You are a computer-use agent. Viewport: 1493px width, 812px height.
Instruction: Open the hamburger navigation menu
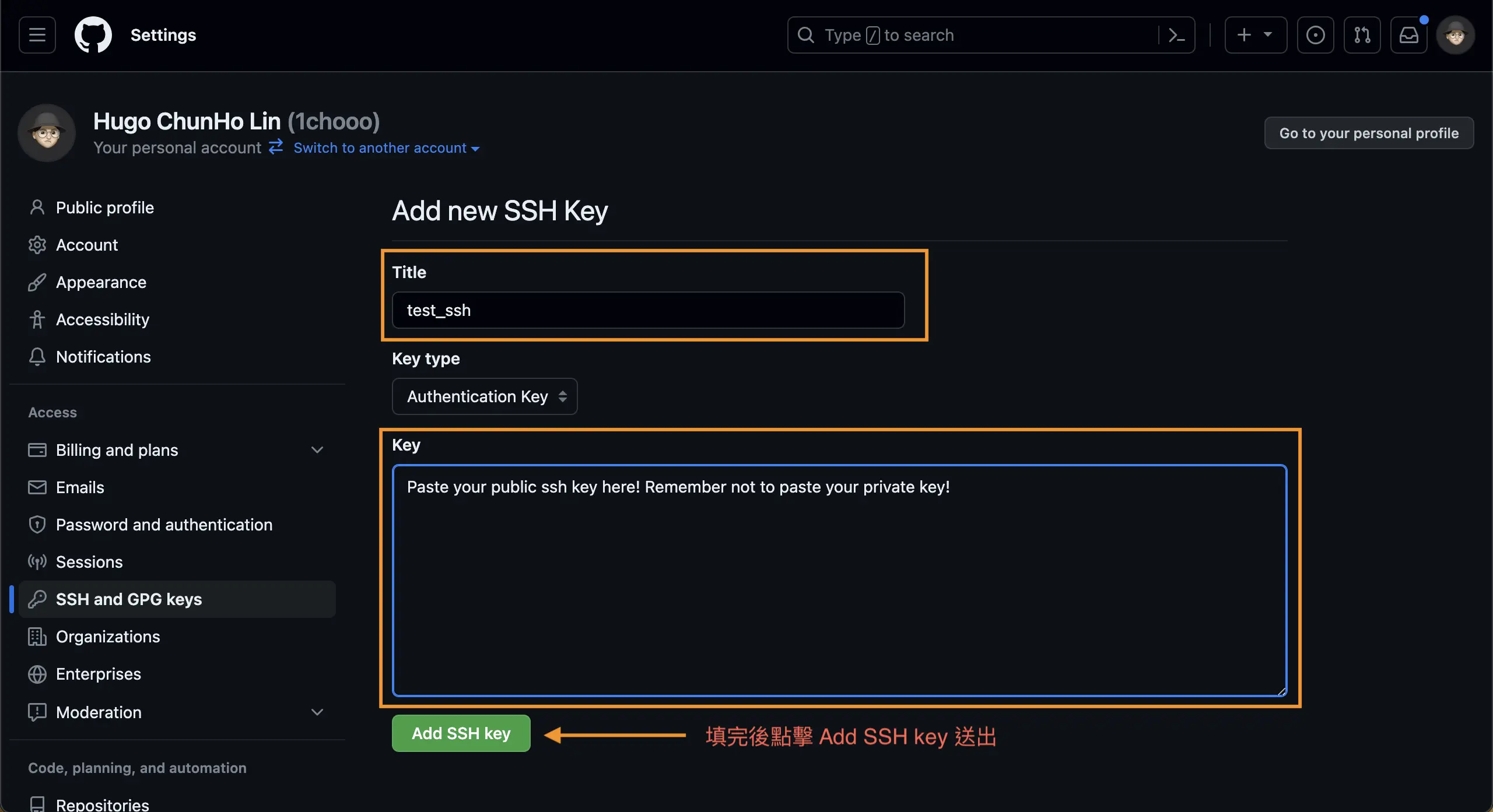(x=37, y=35)
